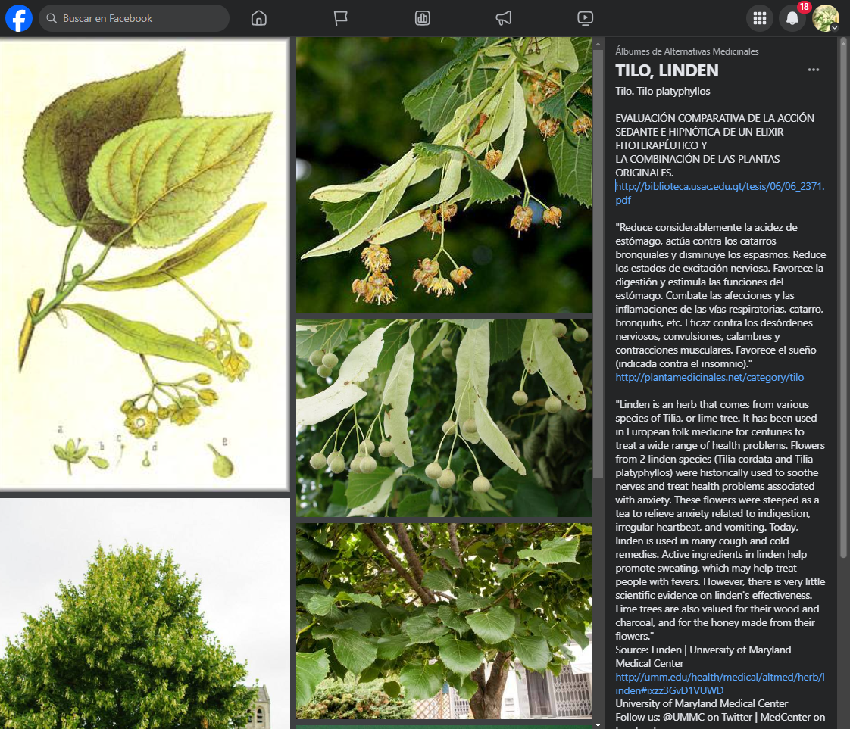Screen dimensions: 850x729
Task: Open the Home feed icon
Action: click(x=259, y=18)
